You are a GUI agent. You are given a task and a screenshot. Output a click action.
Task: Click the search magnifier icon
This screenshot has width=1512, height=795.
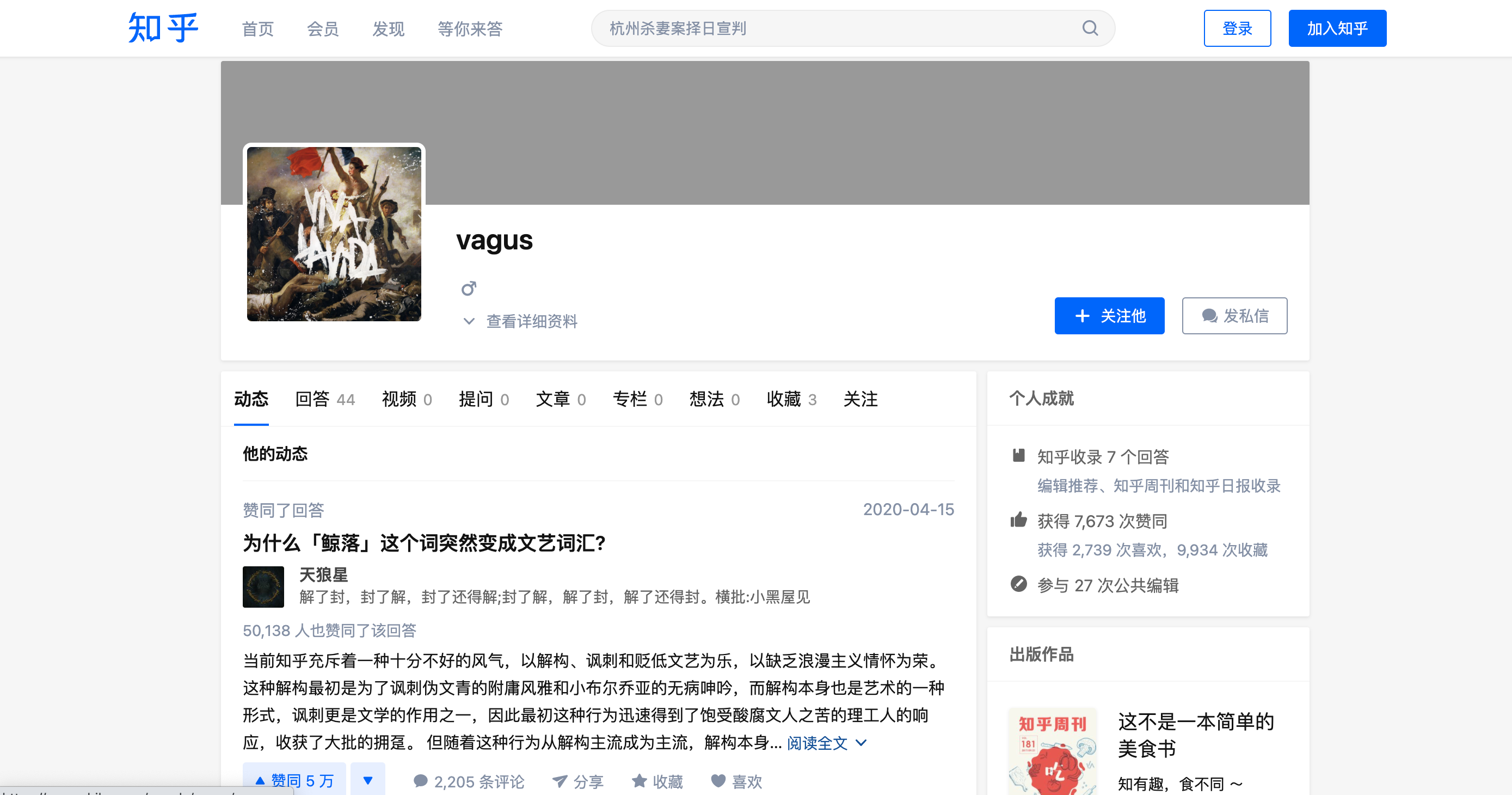1090,28
